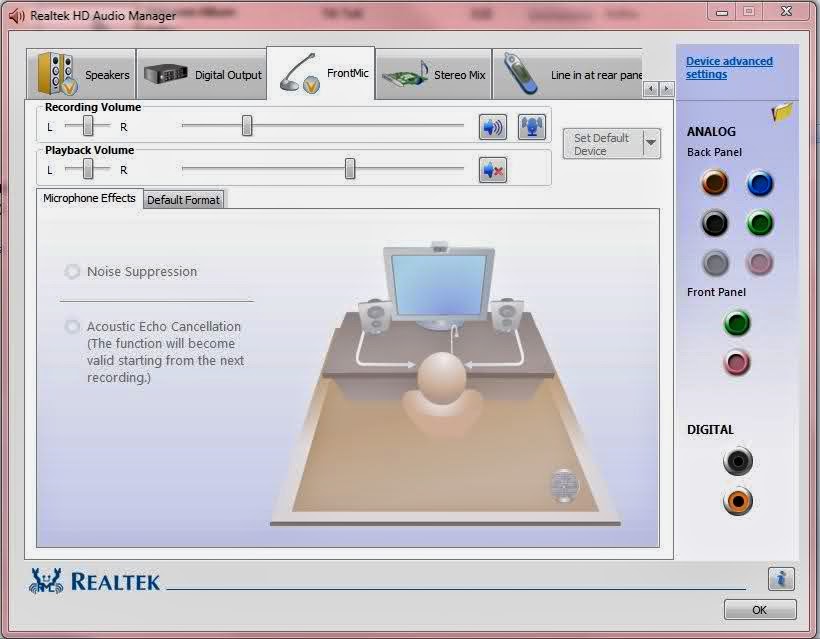Click the black digital coaxial jack
Image resolution: width=820 pixels, height=639 pixels.
coord(738,461)
